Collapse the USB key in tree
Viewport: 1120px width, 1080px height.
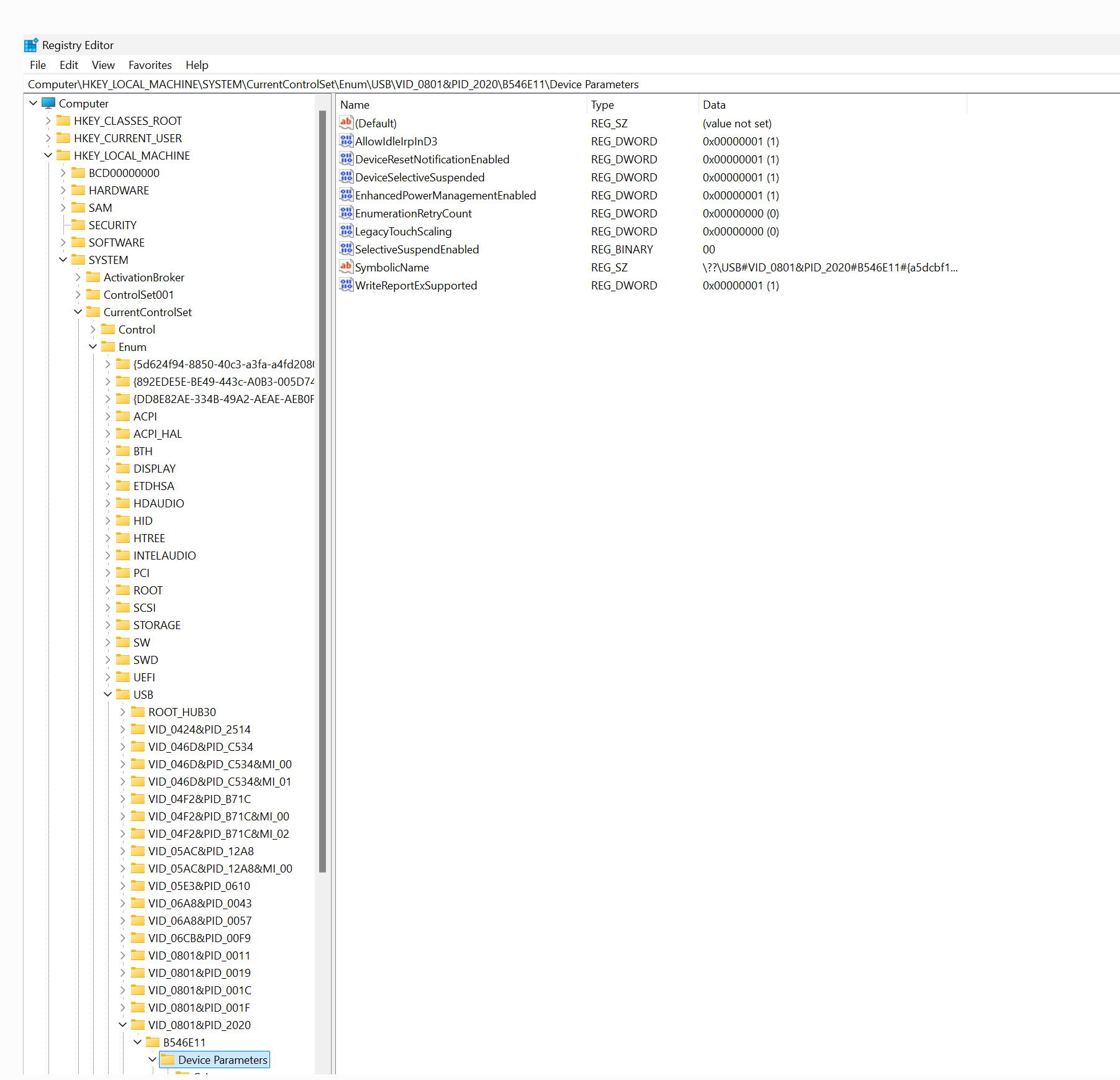click(108, 694)
